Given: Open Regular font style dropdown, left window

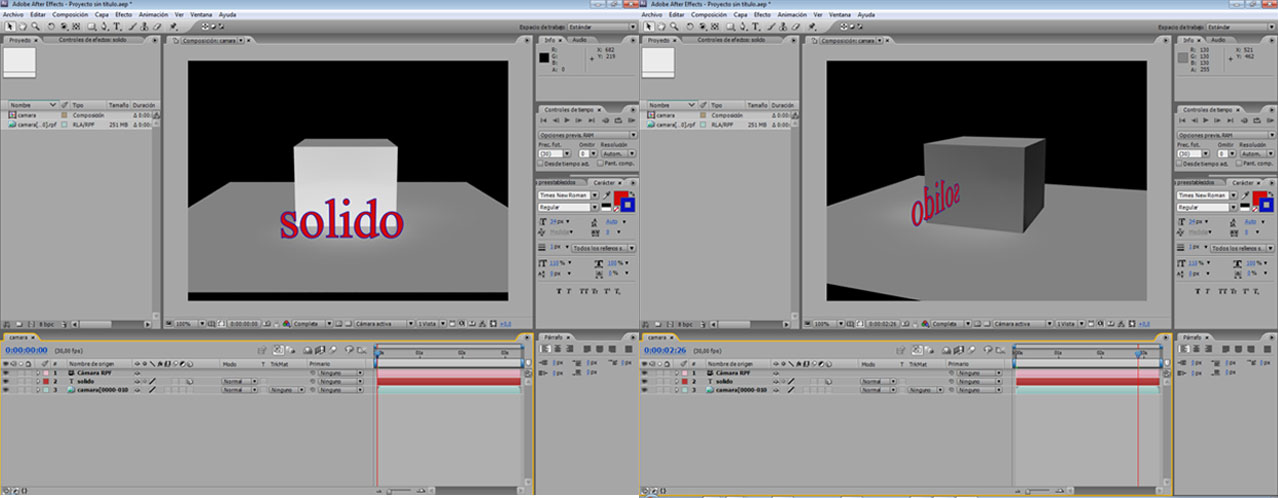Looking at the screenshot, I should tap(569, 207).
